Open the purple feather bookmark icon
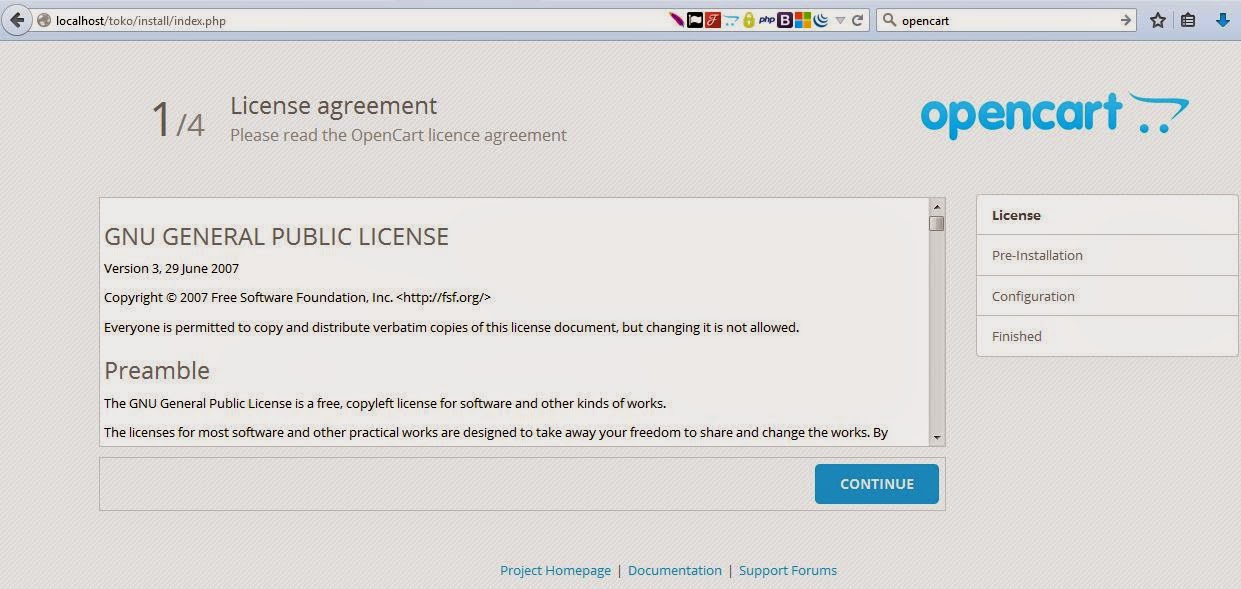This screenshot has height=589, width=1241. 677,20
